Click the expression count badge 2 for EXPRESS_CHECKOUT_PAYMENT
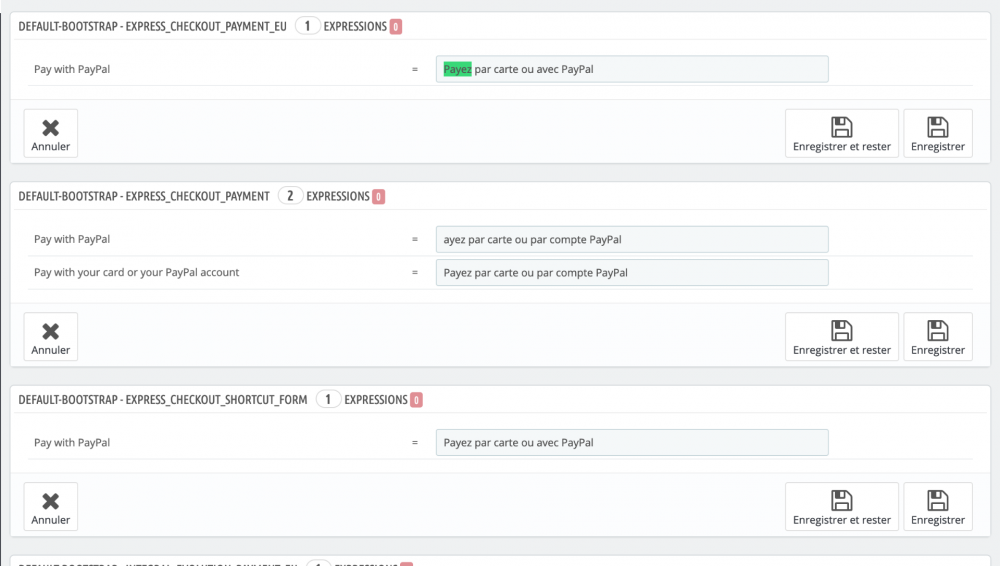The image size is (1000, 566). (290, 196)
